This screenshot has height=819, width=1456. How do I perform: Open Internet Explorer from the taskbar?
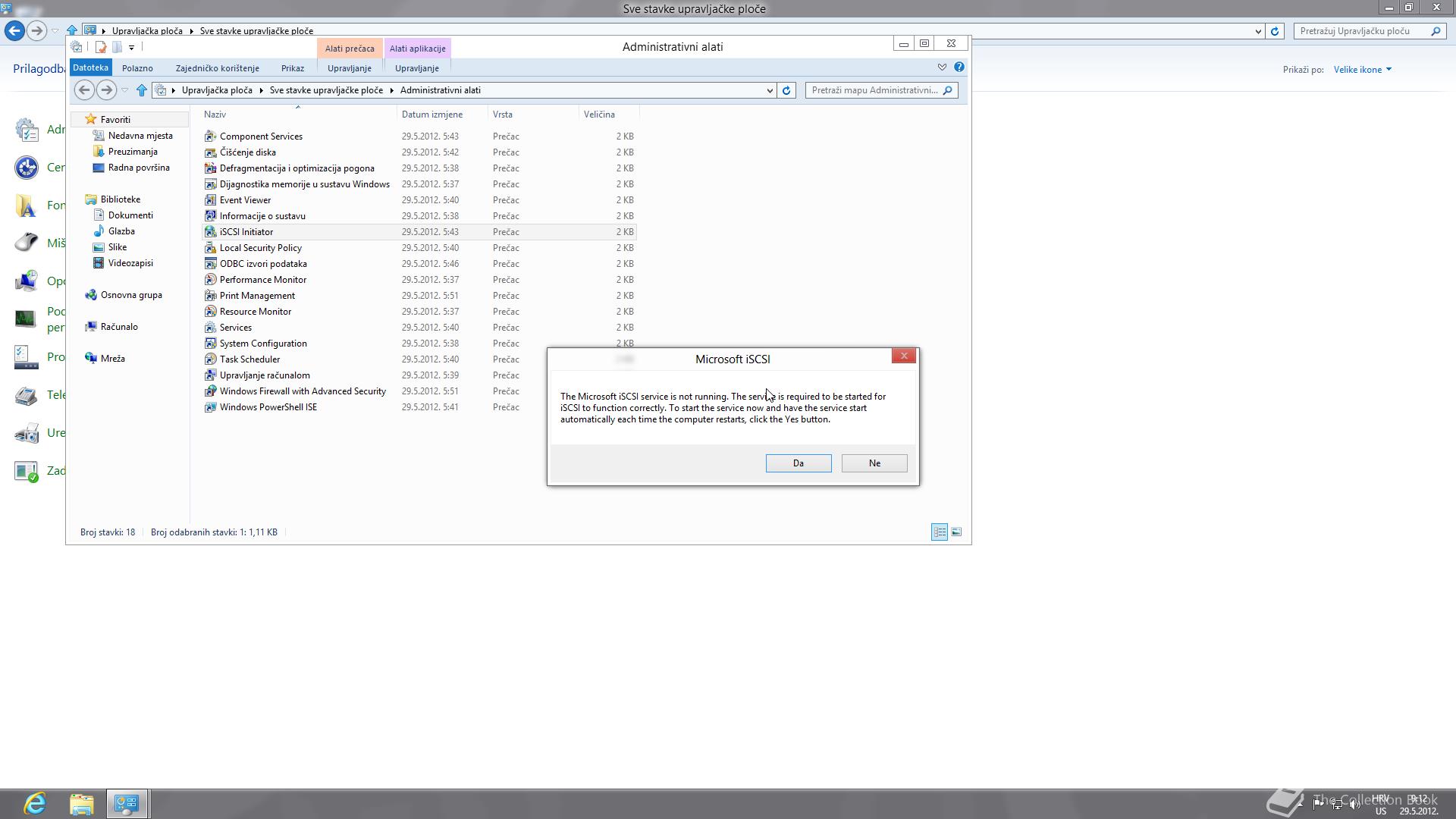tap(33, 803)
